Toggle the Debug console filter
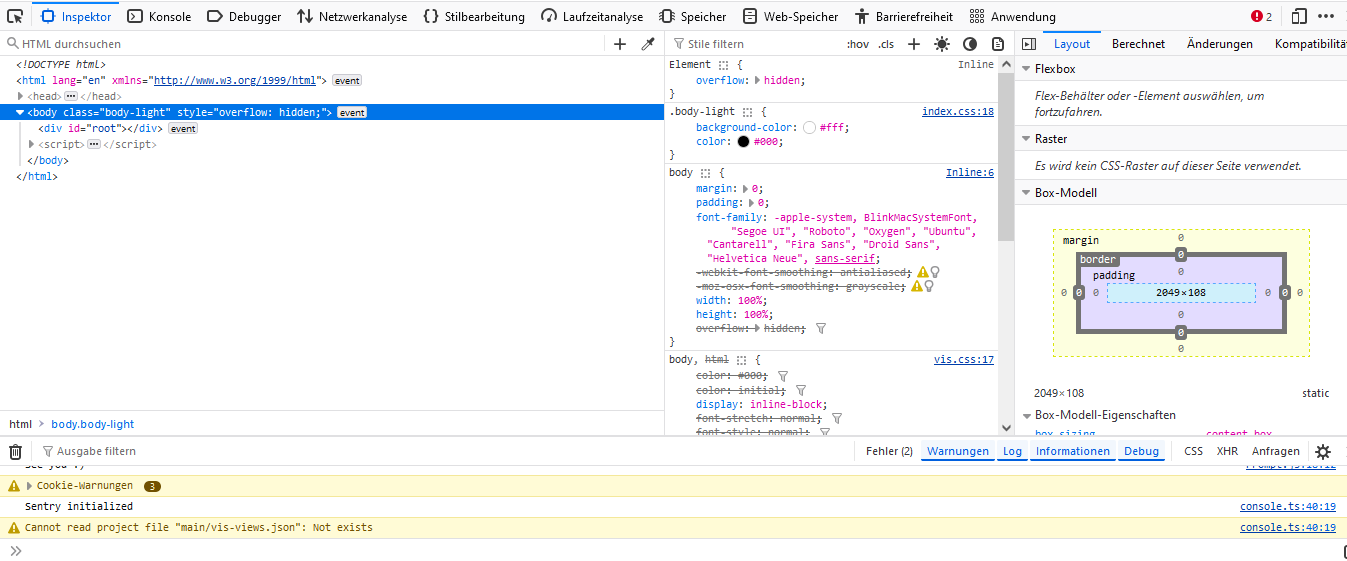The image size is (1347, 561). pyautogui.click(x=1141, y=451)
